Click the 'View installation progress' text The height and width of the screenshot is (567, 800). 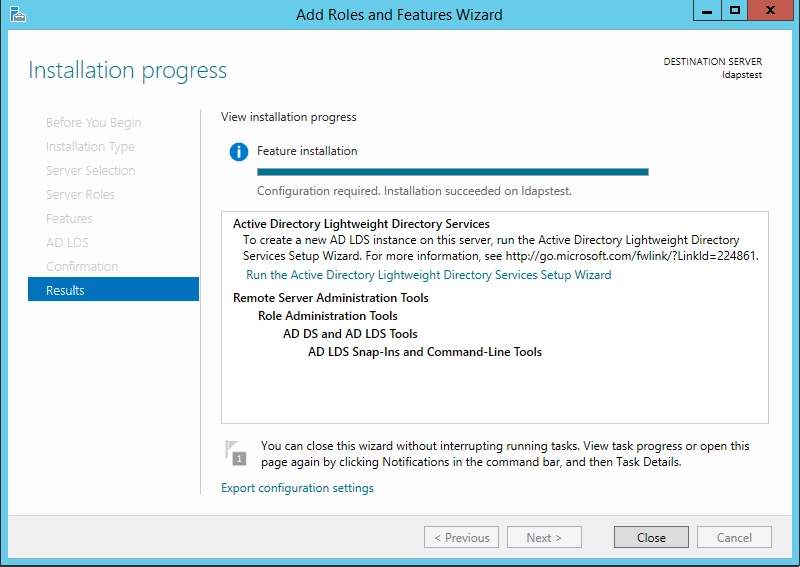tap(289, 117)
